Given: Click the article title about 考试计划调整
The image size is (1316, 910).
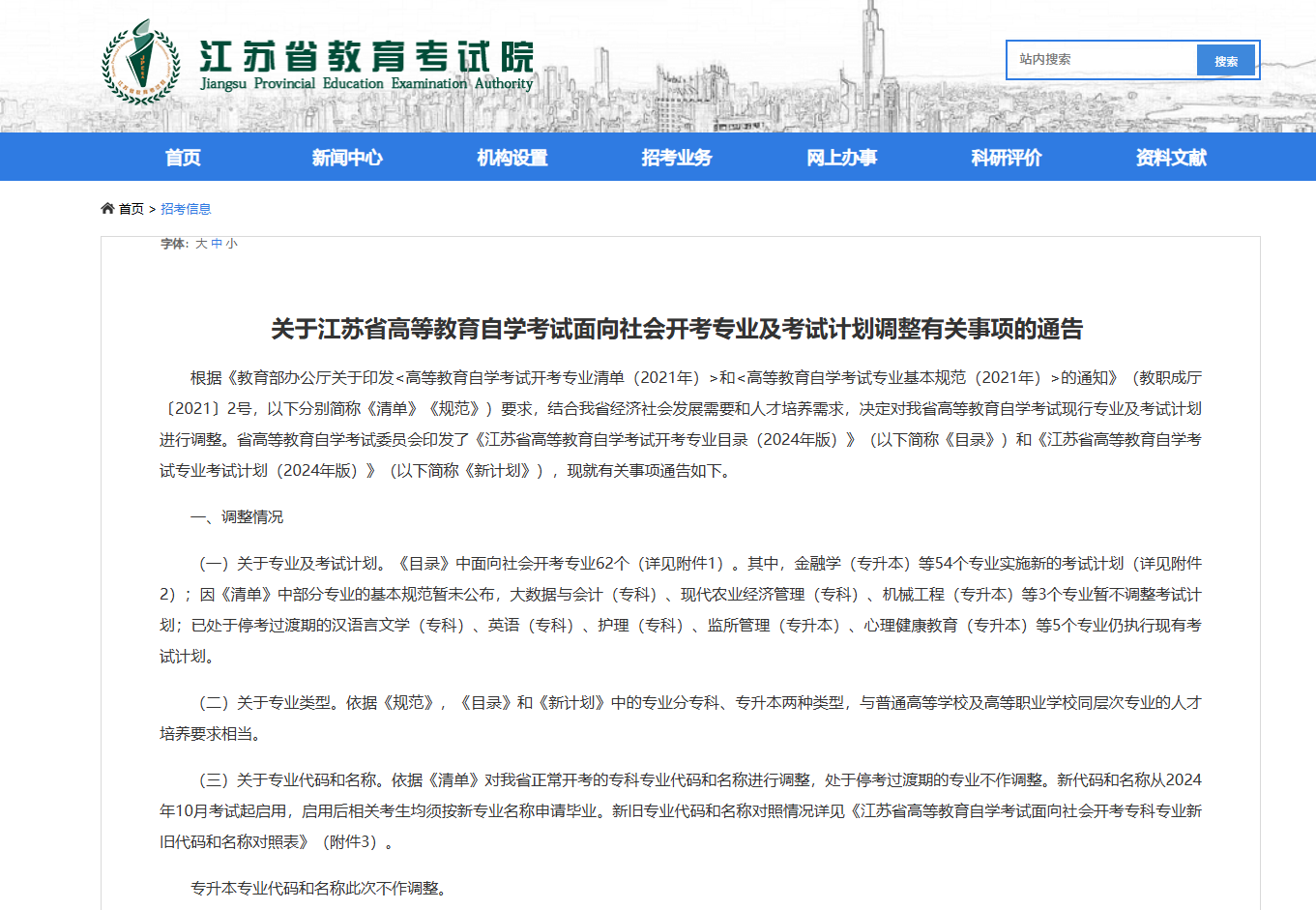Looking at the screenshot, I should pos(677,329).
